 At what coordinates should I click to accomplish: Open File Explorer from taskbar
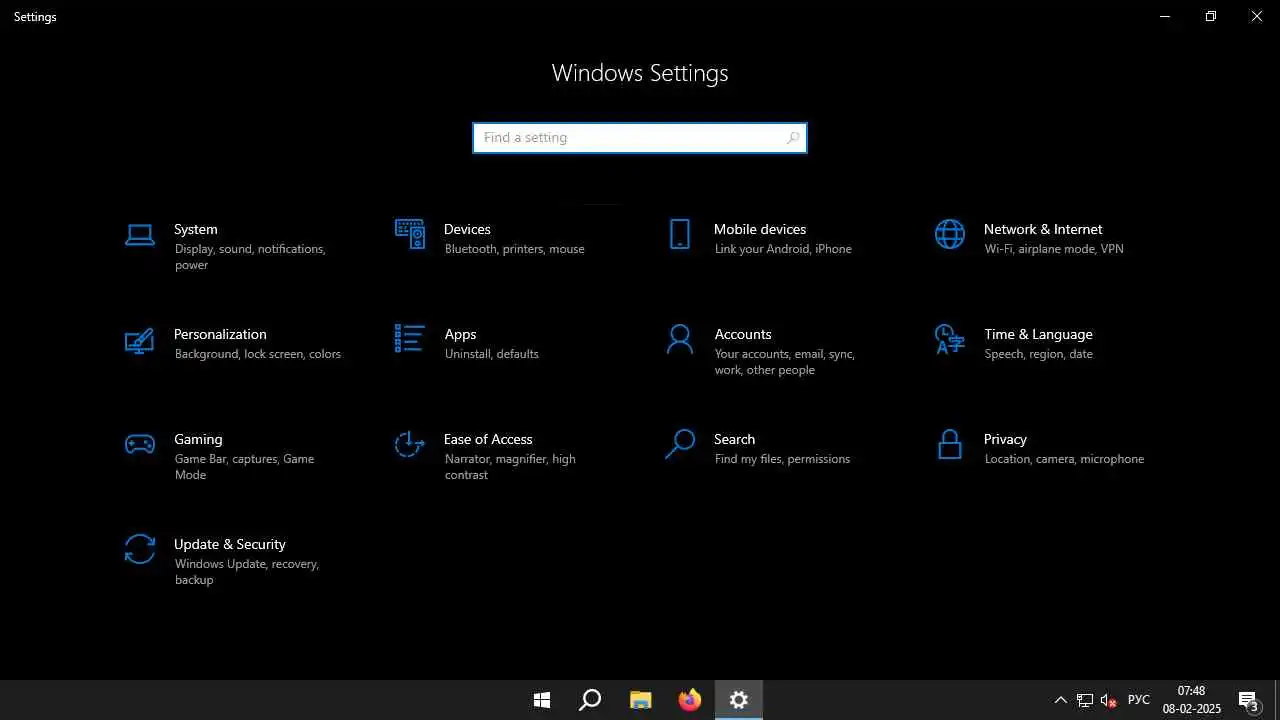pos(640,700)
